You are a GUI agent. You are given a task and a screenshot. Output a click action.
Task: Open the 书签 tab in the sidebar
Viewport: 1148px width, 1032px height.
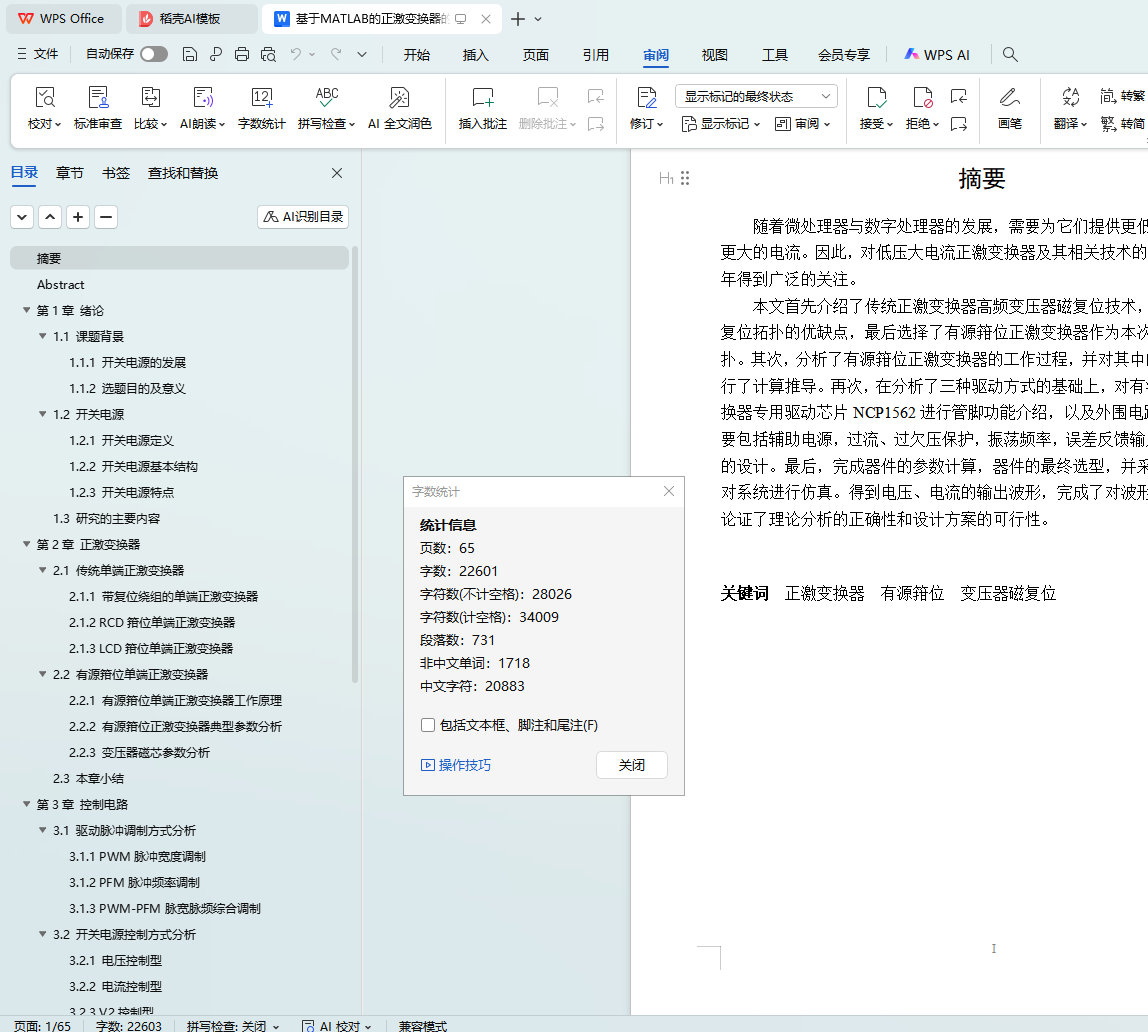tap(116, 173)
